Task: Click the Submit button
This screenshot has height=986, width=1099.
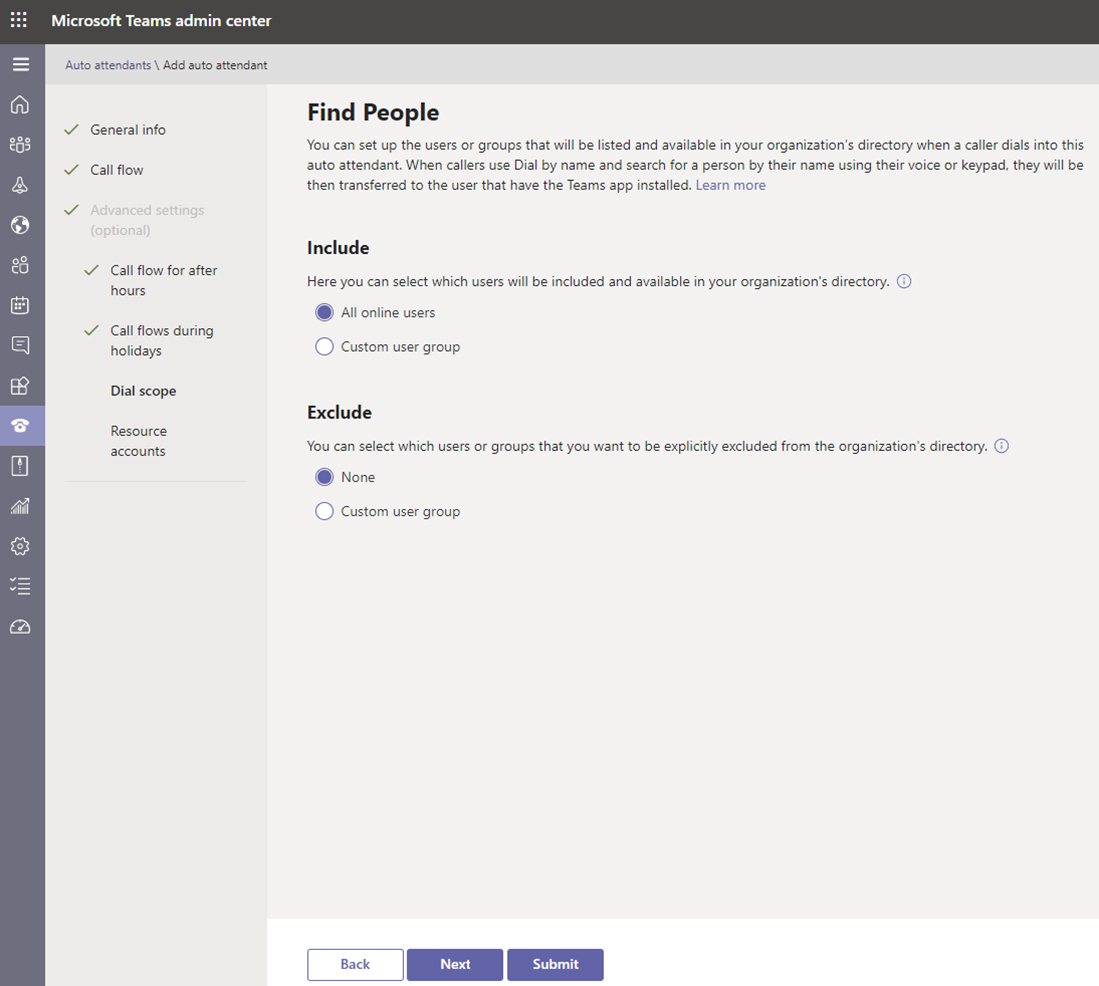Action: click(x=555, y=964)
